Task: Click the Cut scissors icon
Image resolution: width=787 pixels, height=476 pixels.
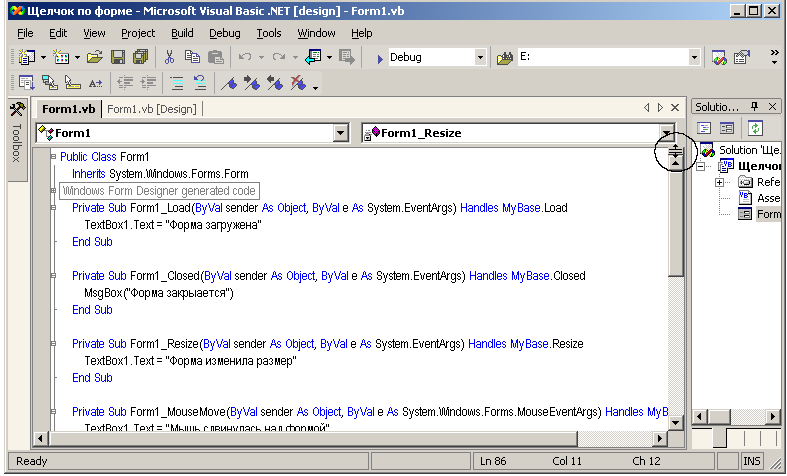Action: coord(170,58)
